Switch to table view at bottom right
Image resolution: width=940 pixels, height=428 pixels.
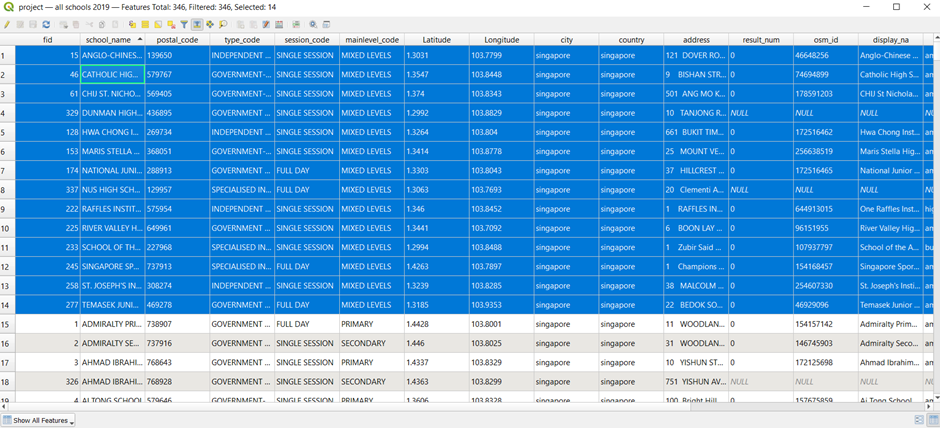(932, 421)
